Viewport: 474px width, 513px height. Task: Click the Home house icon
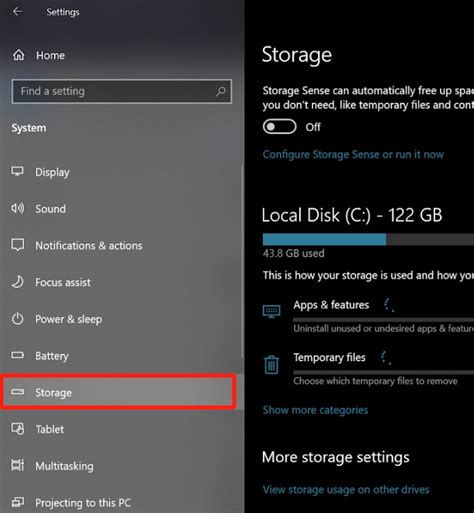[x=19, y=55]
